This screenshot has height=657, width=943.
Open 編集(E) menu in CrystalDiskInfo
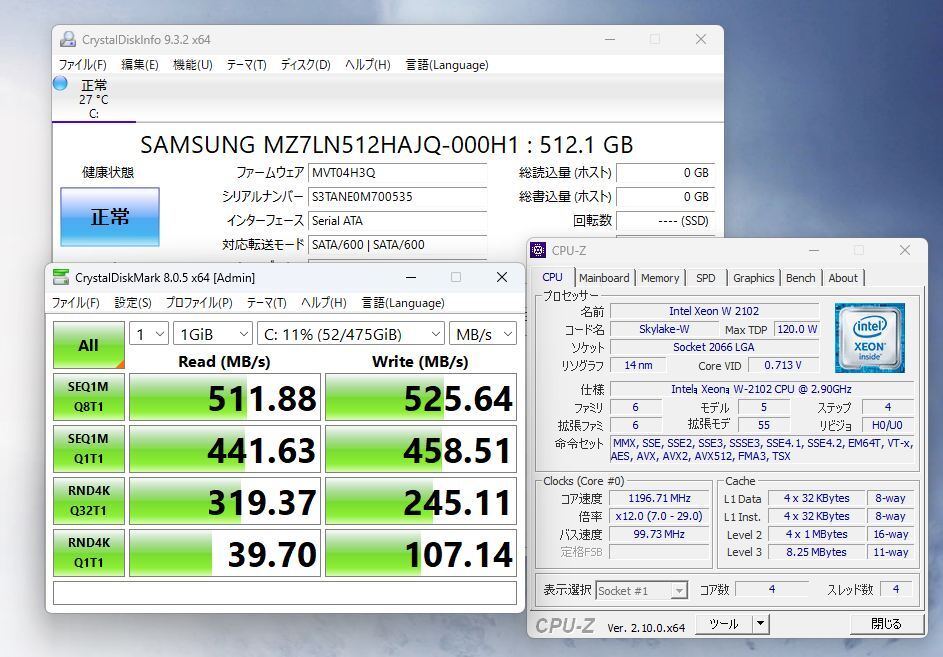(x=140, y=64)
